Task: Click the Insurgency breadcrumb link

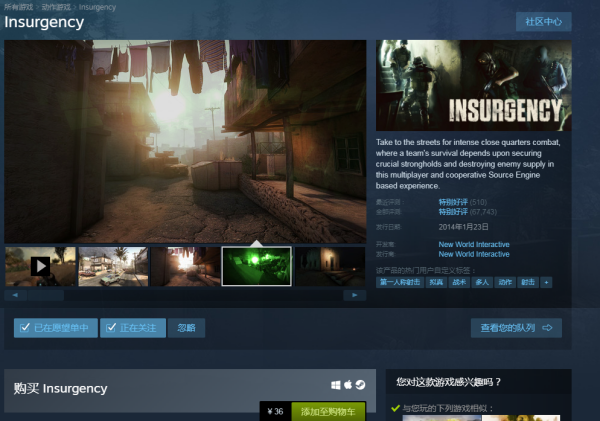Action: [97, 7]
